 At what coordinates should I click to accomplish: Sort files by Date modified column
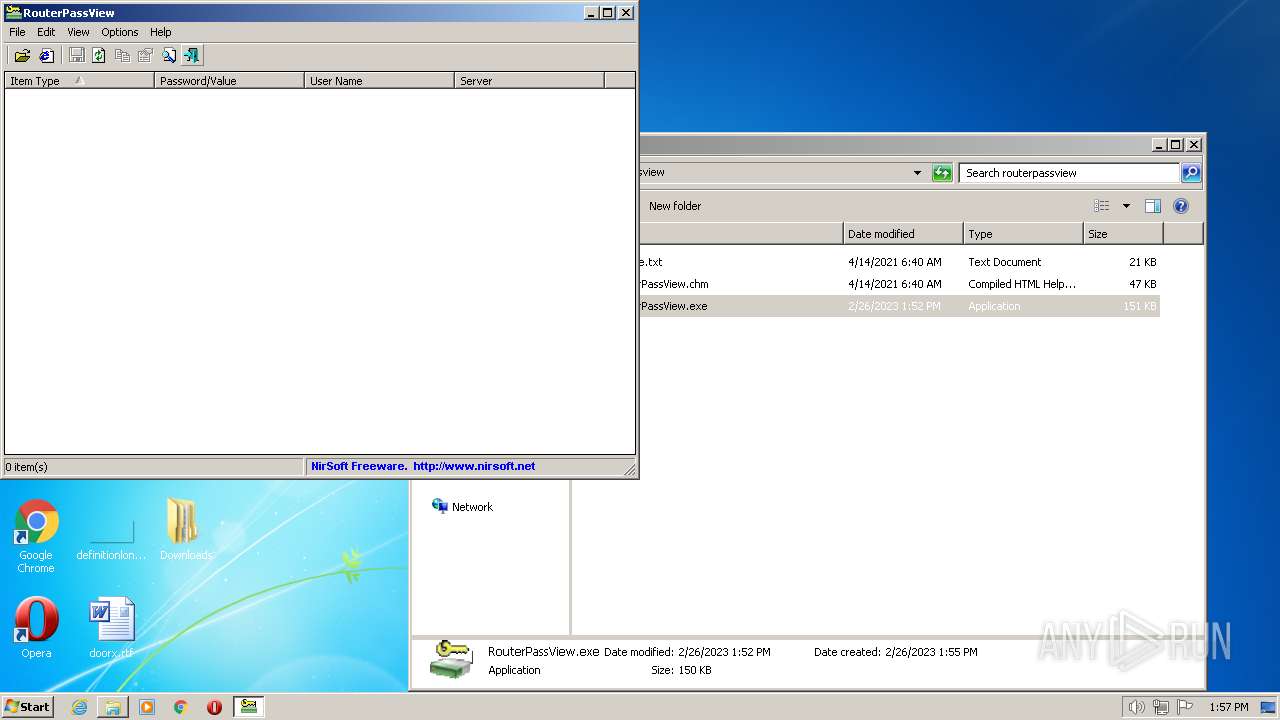(903, 234)
